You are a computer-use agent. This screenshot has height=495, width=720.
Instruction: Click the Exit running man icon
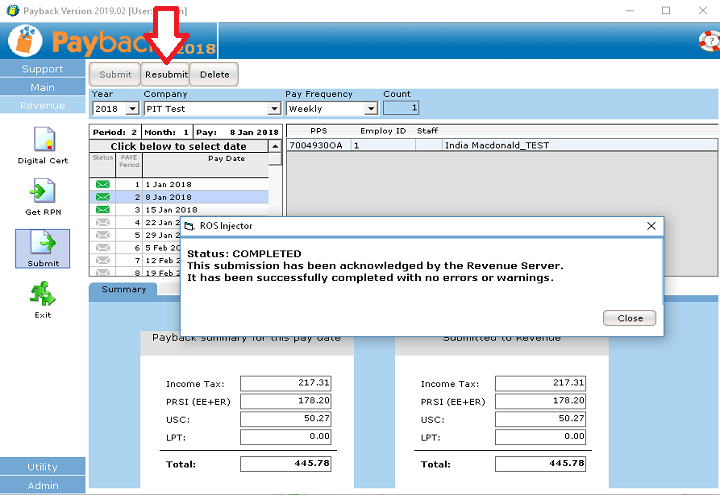tap(42, 294)
